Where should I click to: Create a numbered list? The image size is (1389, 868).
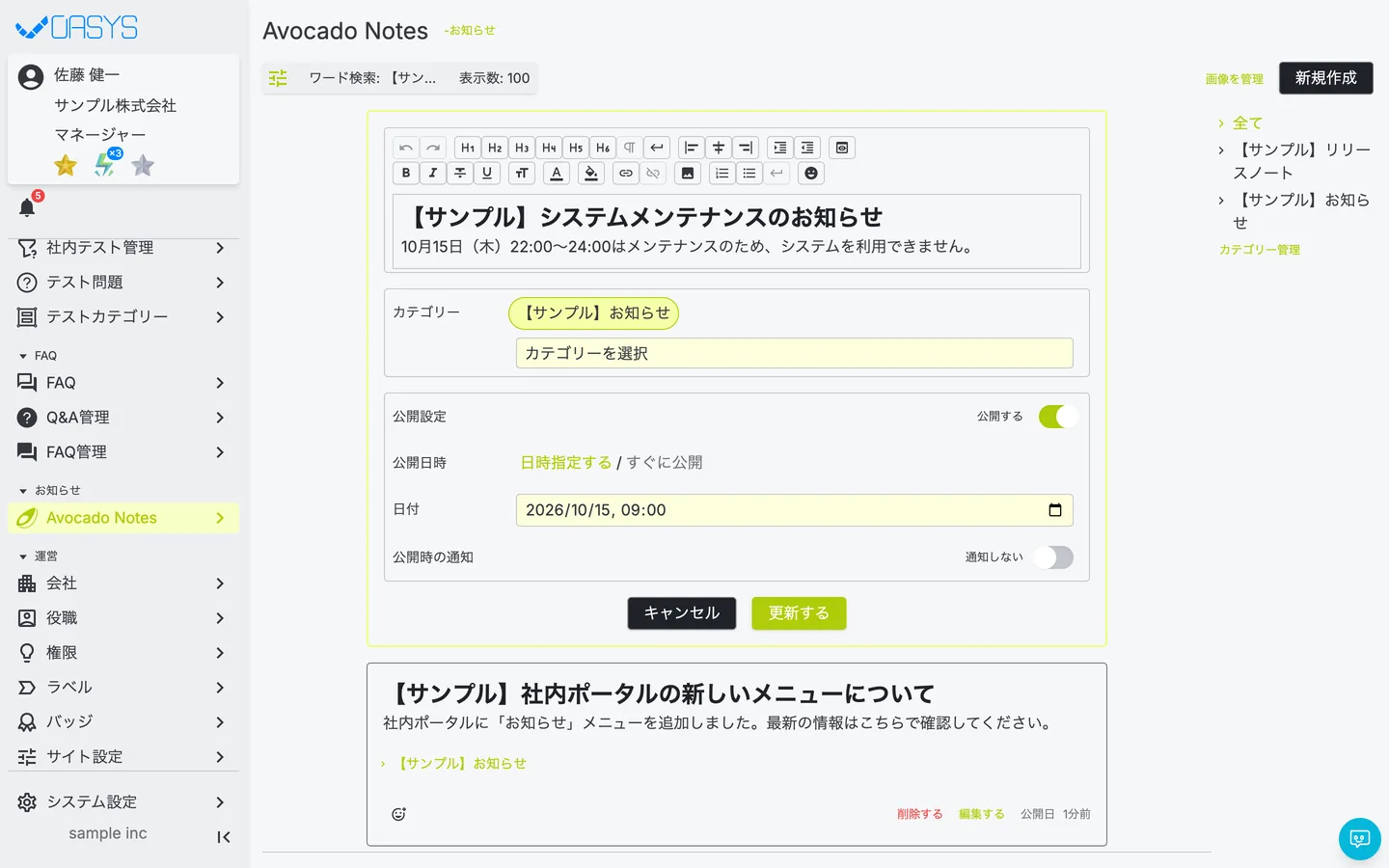[x=722, y=174]
